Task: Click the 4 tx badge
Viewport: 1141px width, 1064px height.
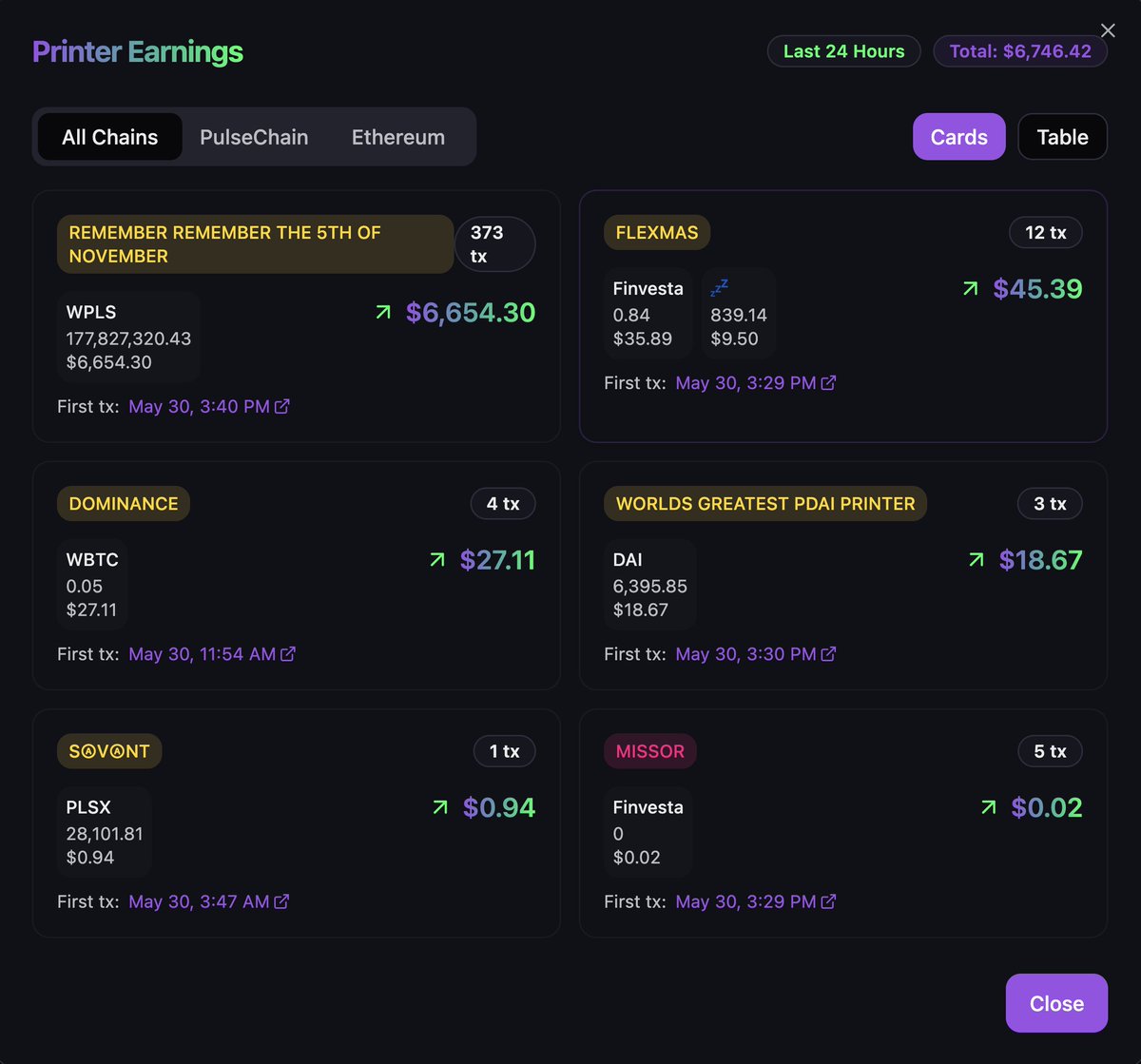Action: click(503, 503)
